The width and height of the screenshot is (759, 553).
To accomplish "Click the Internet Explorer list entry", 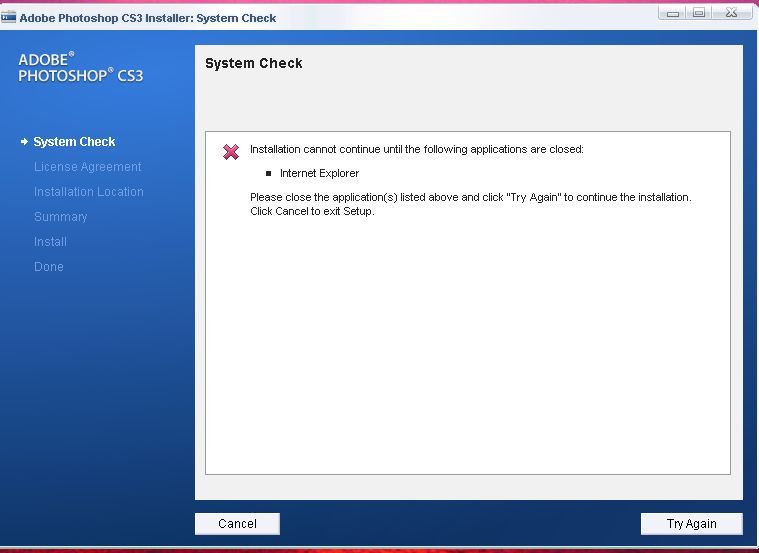I will click(319, 173).
